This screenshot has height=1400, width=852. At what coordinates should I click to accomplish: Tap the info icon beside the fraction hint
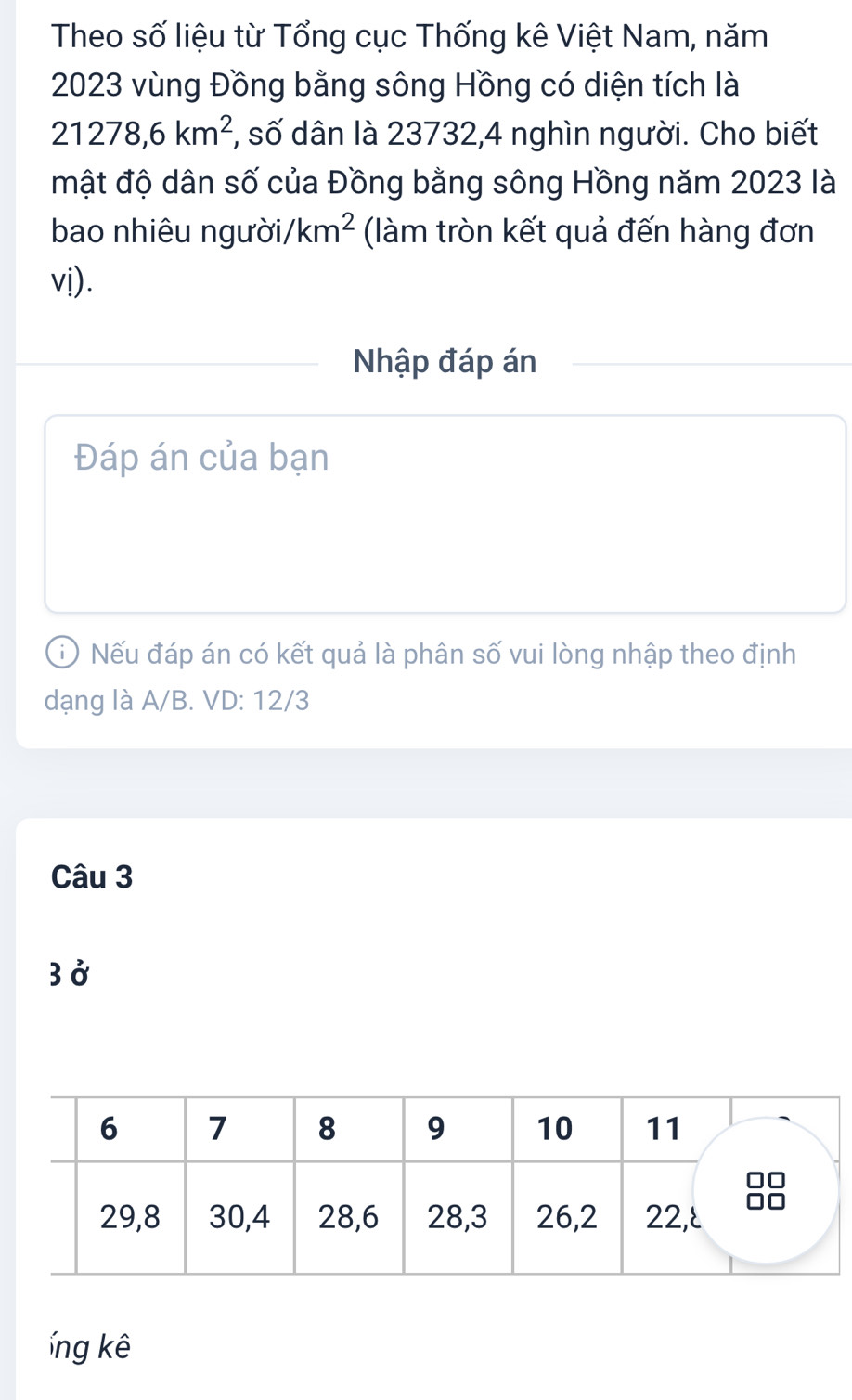coord(66,655)
